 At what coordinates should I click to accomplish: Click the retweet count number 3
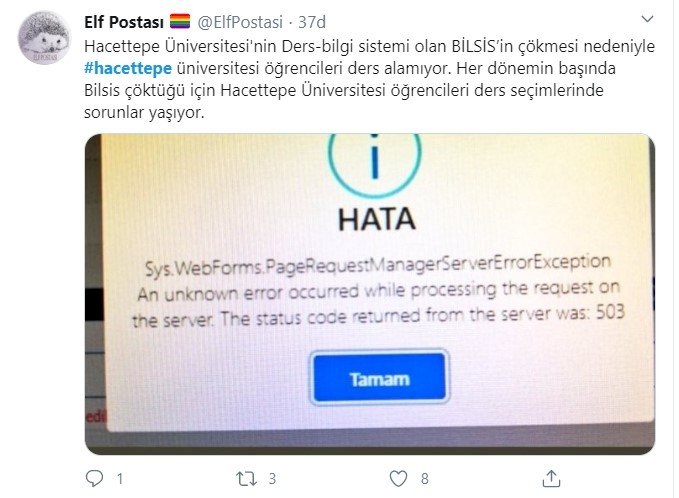coord(272,479)
